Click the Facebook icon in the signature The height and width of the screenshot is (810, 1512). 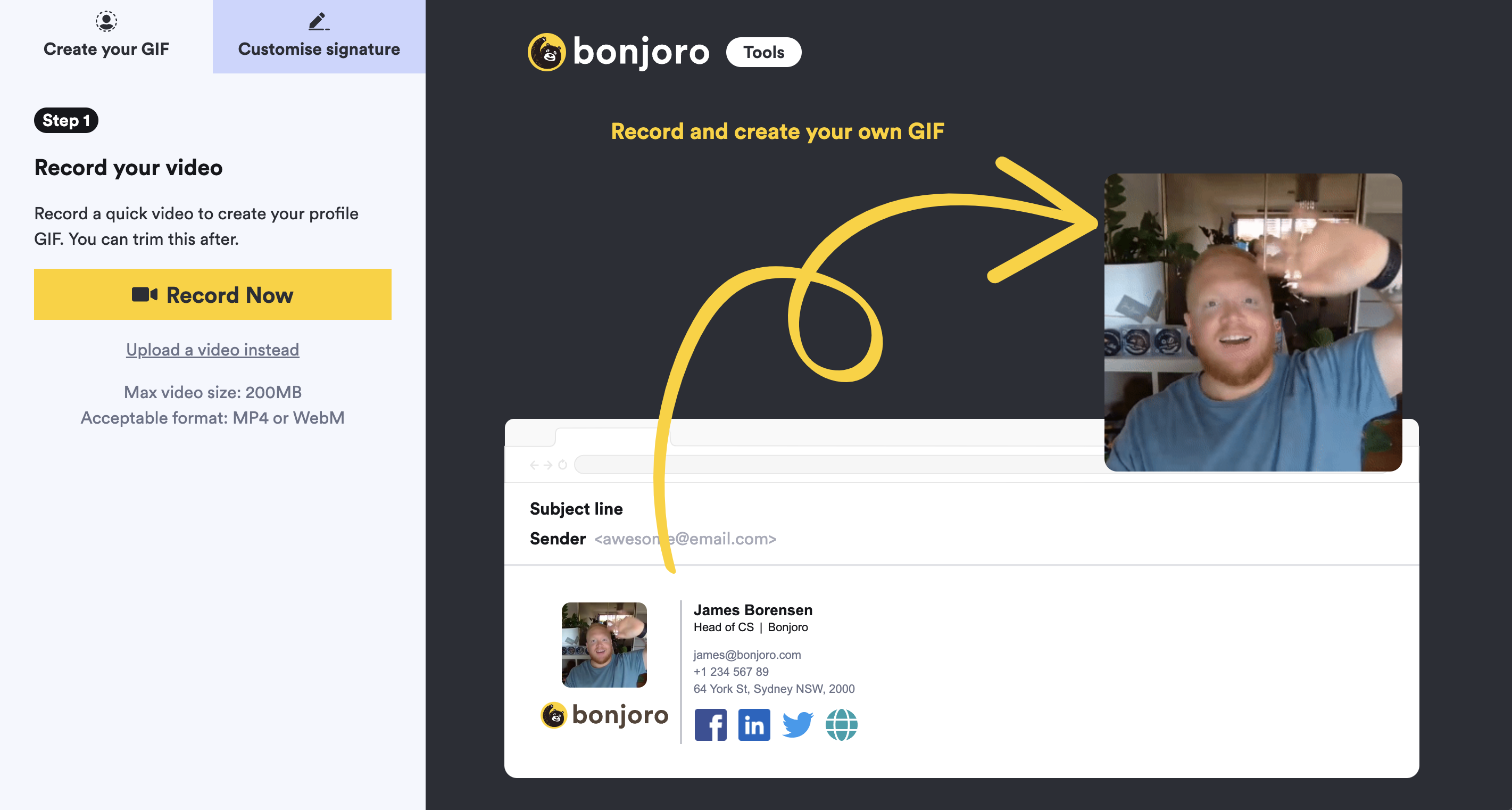[x=710, y=725]
